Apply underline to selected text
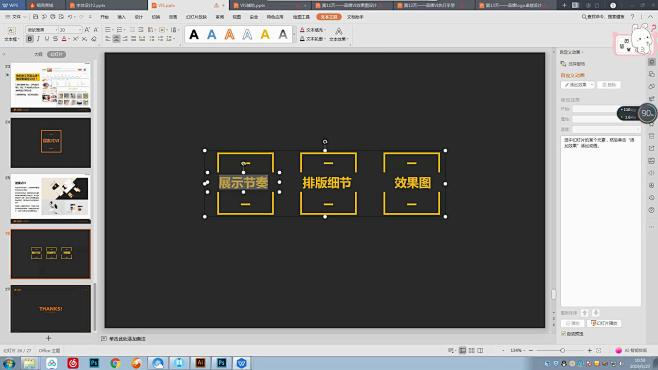 [47, 39]
